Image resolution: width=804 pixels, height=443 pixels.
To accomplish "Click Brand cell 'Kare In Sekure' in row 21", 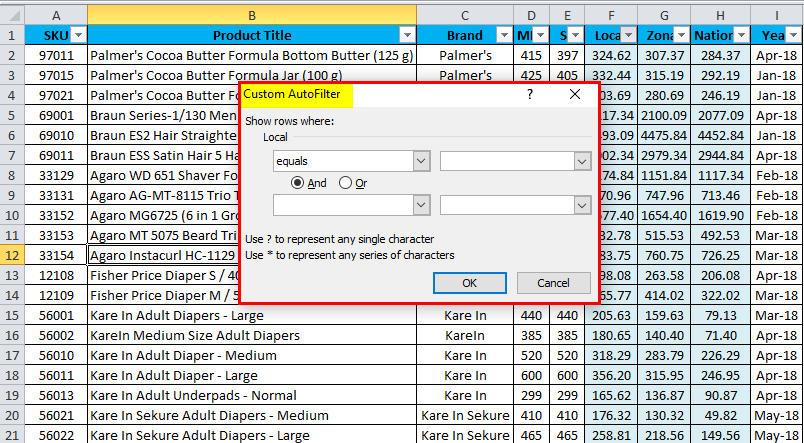I will coord(465,435).
